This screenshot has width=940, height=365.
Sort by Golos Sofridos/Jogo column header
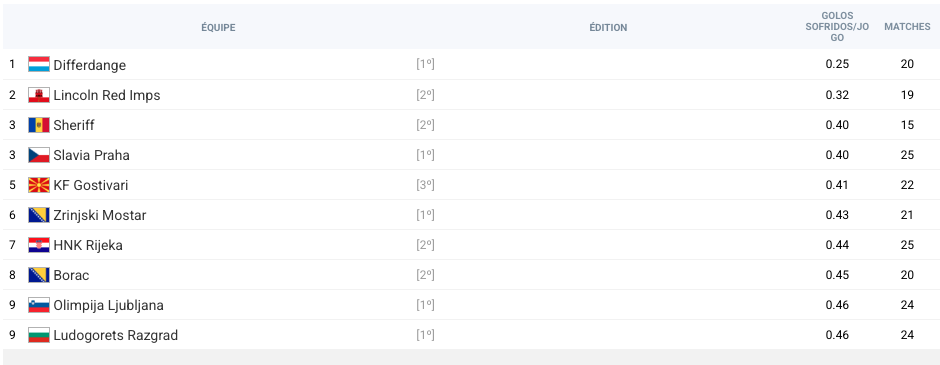tap(837, 27)
